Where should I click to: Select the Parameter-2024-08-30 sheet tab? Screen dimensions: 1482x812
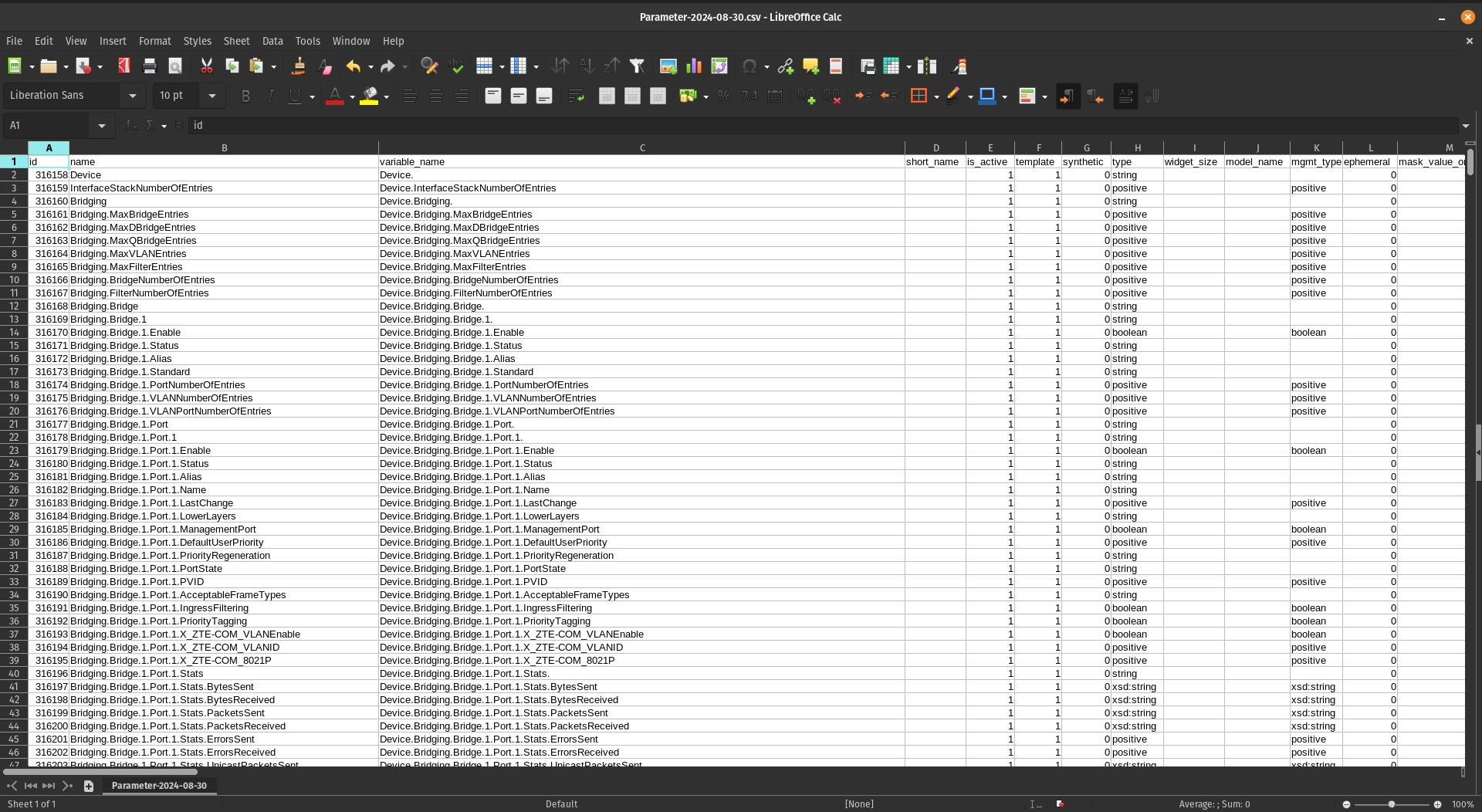coord(159,786)
